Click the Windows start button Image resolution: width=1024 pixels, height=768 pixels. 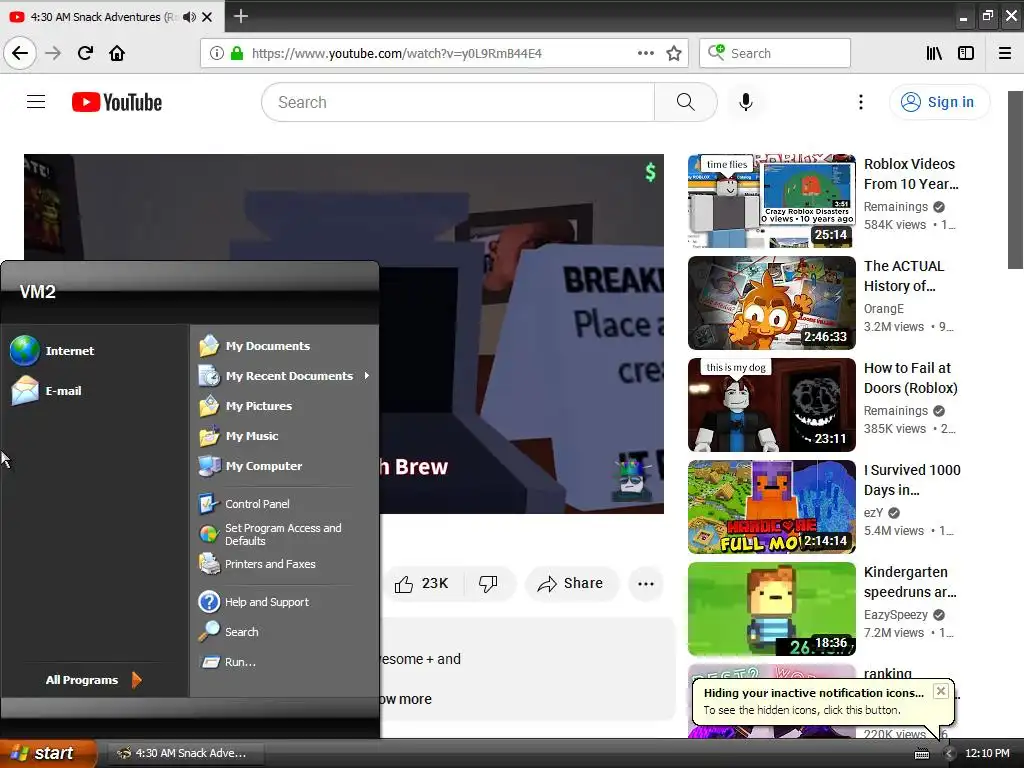point(47,753)
